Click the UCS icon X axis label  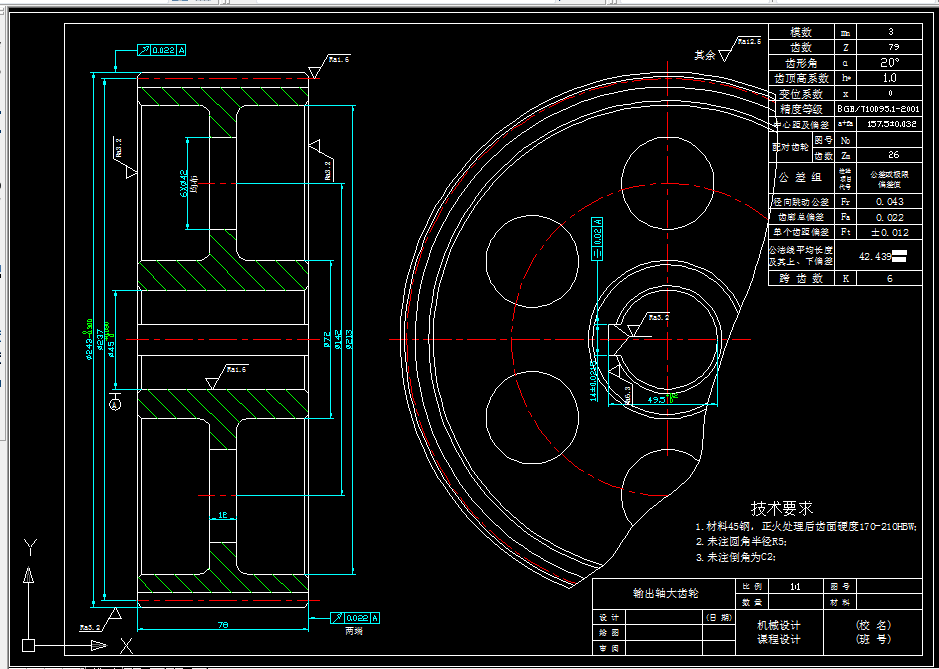click(126, 646)
